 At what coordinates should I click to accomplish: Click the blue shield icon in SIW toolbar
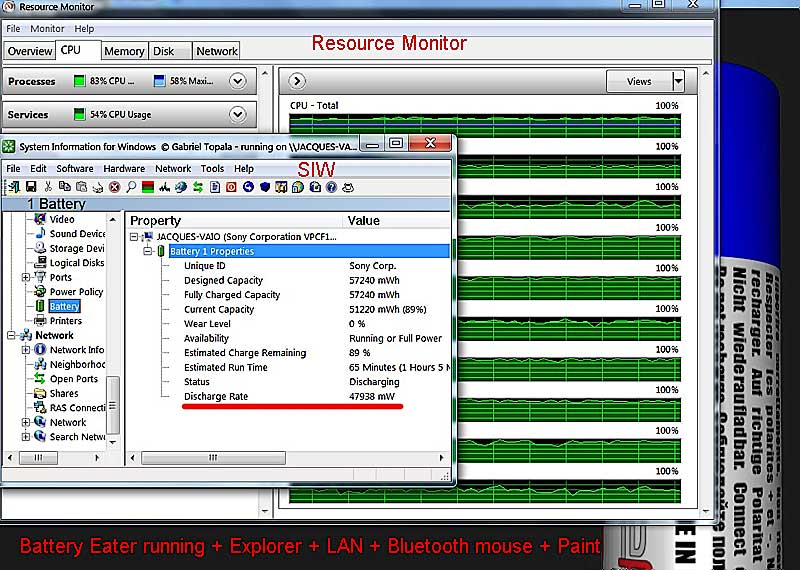[x=265, y=187]
